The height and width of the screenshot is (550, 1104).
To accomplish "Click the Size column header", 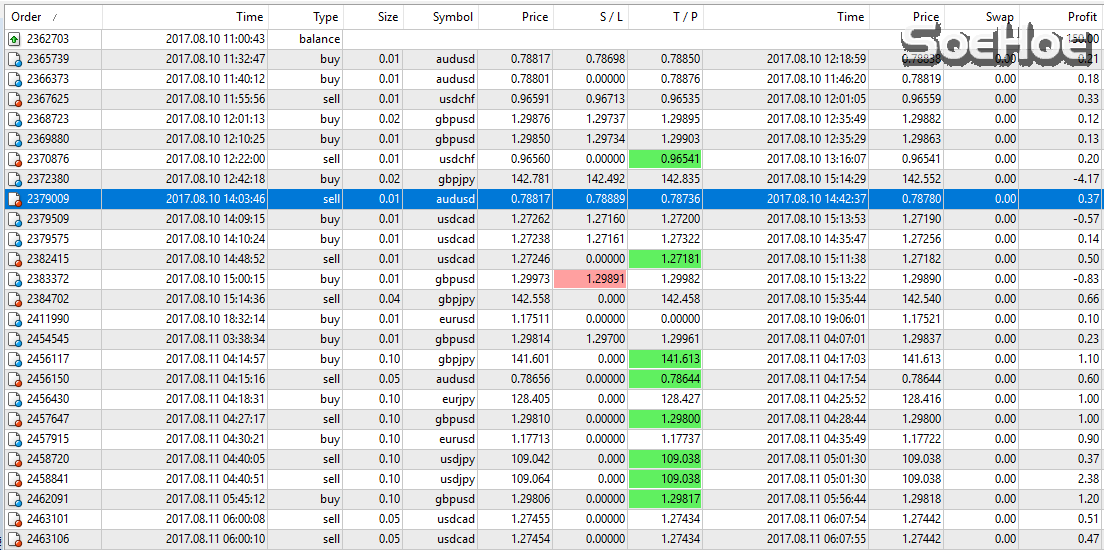I will (x=387, y=17).
